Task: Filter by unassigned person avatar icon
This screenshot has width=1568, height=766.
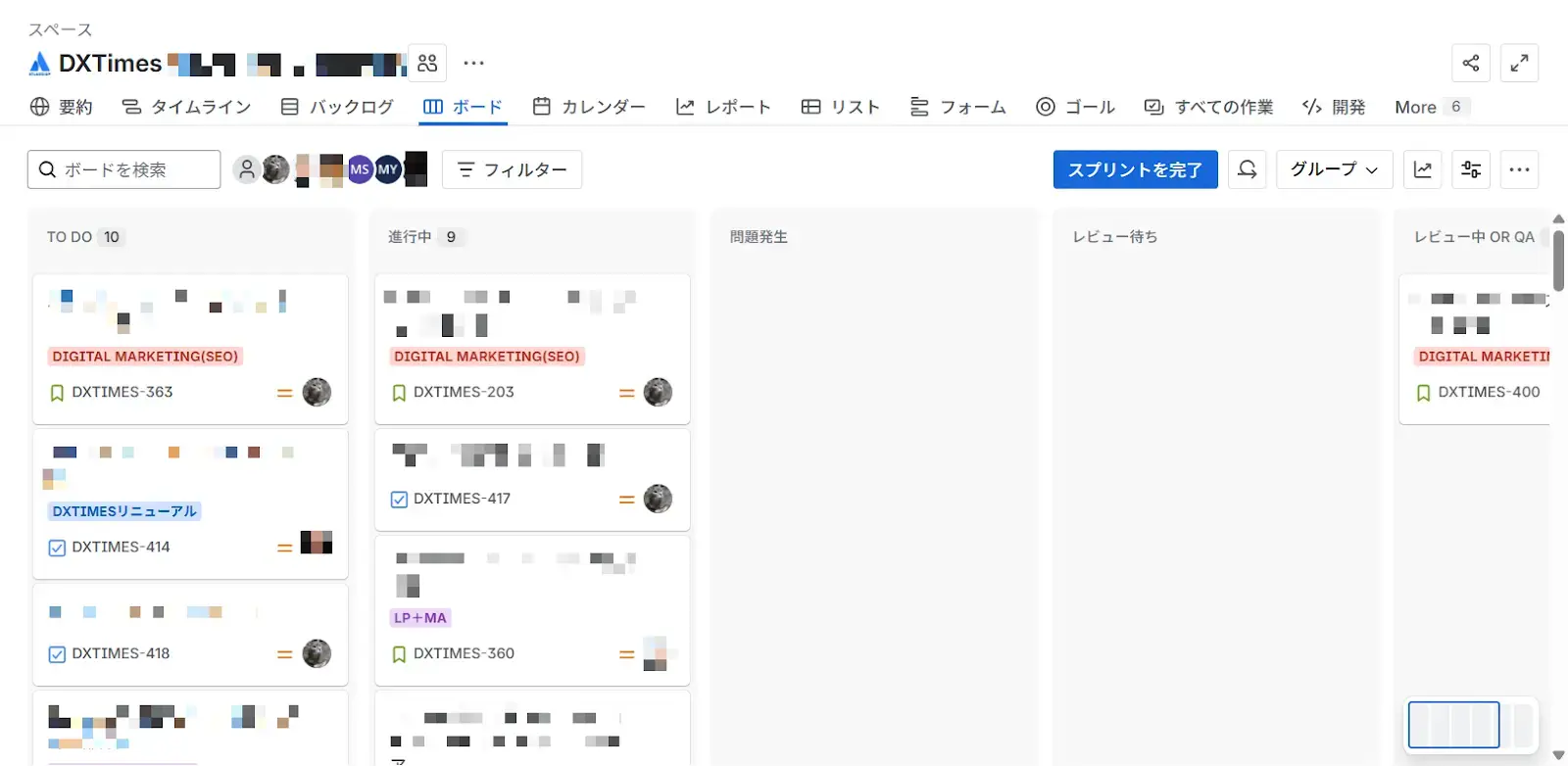Action: [x=247, y=169]
